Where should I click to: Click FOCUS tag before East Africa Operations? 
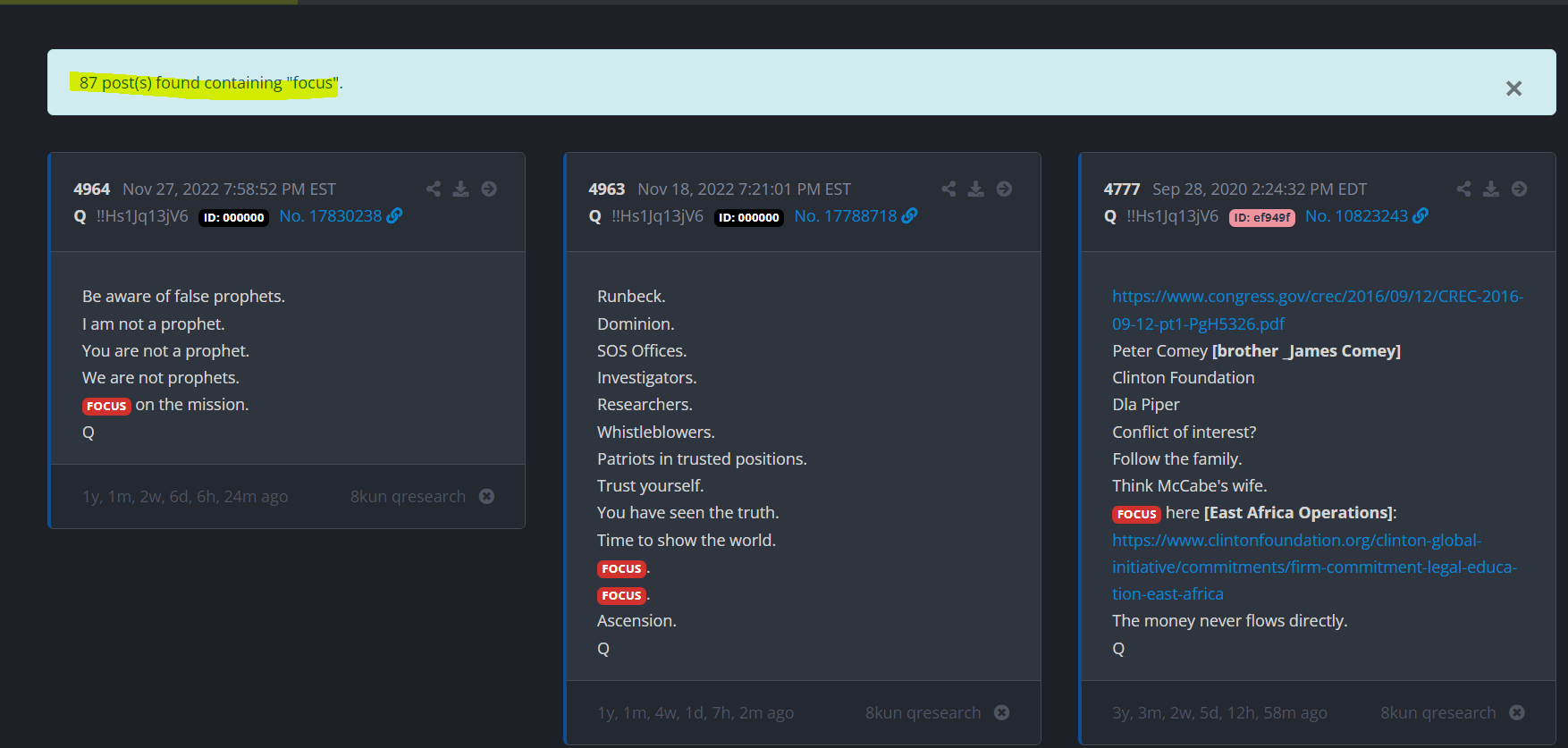point(1136,514)
